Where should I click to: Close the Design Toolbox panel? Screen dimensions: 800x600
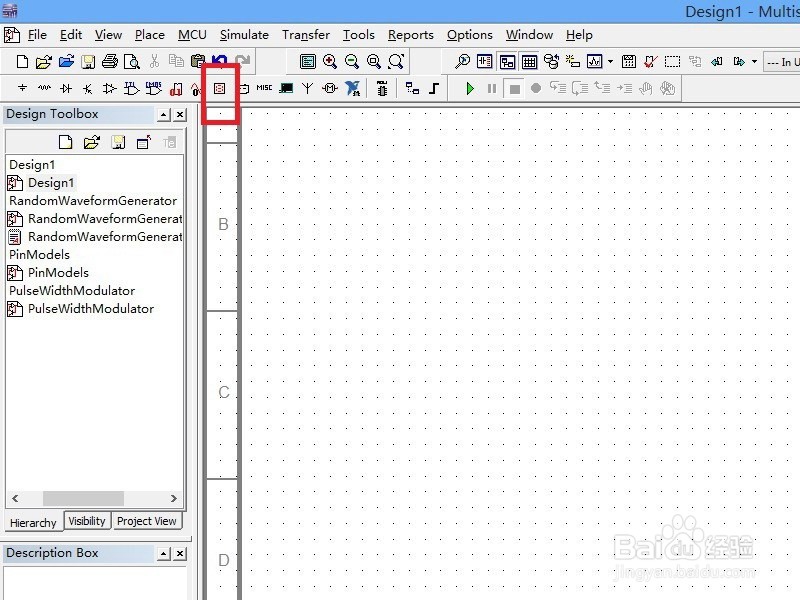[x=180, y=115]
